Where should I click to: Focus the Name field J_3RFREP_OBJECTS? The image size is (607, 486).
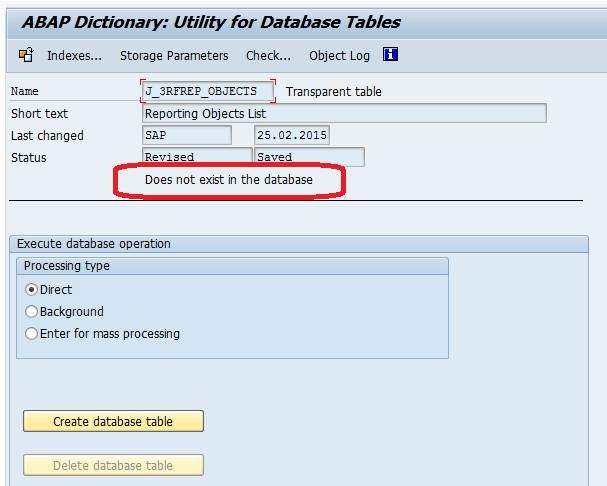[x=207, y=91]
